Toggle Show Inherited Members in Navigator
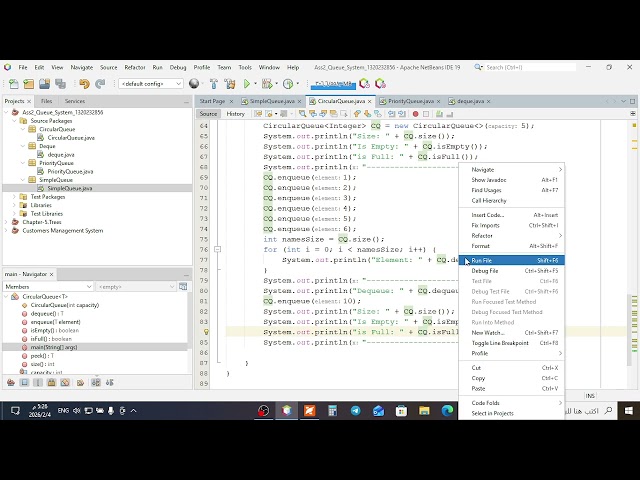 pos(11,382)
